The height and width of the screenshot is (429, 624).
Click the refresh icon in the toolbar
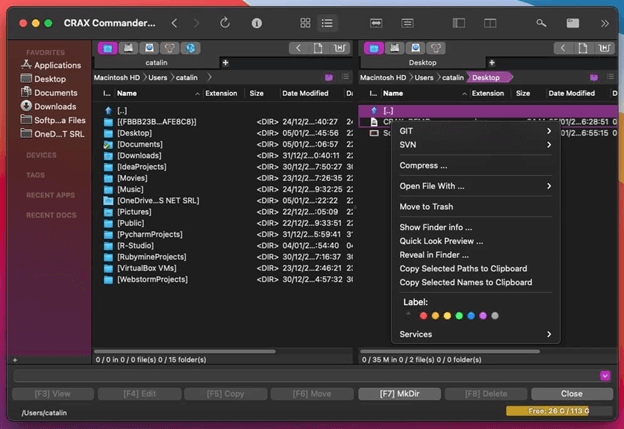(225, 22)
